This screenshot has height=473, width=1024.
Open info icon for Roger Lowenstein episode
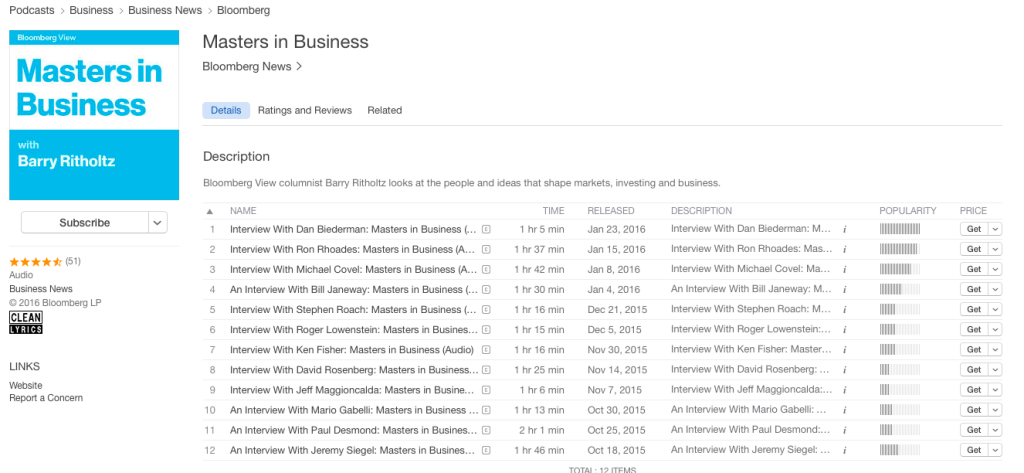pos(844,330)
